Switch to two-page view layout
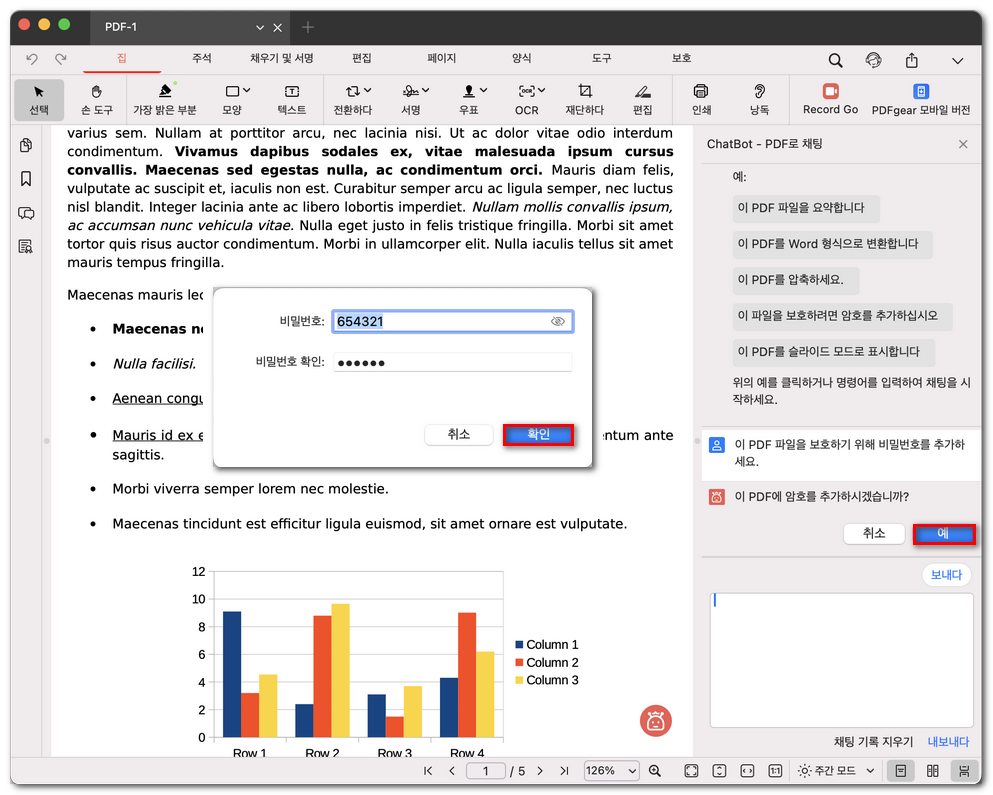 click(x=932, y=770)
